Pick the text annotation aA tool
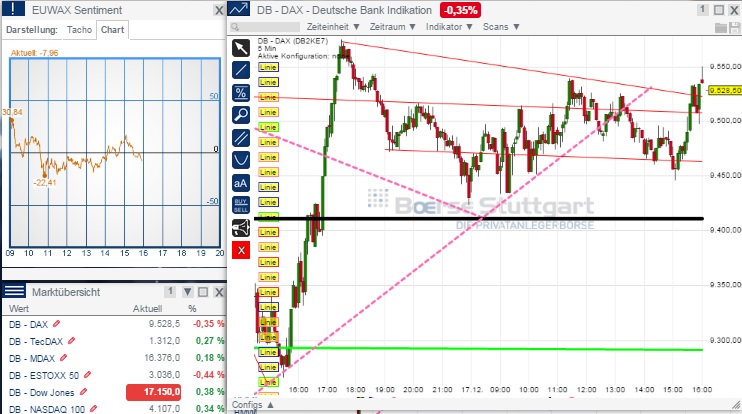Viewport: 742px width, 414px height. click(x=240, y=182)
